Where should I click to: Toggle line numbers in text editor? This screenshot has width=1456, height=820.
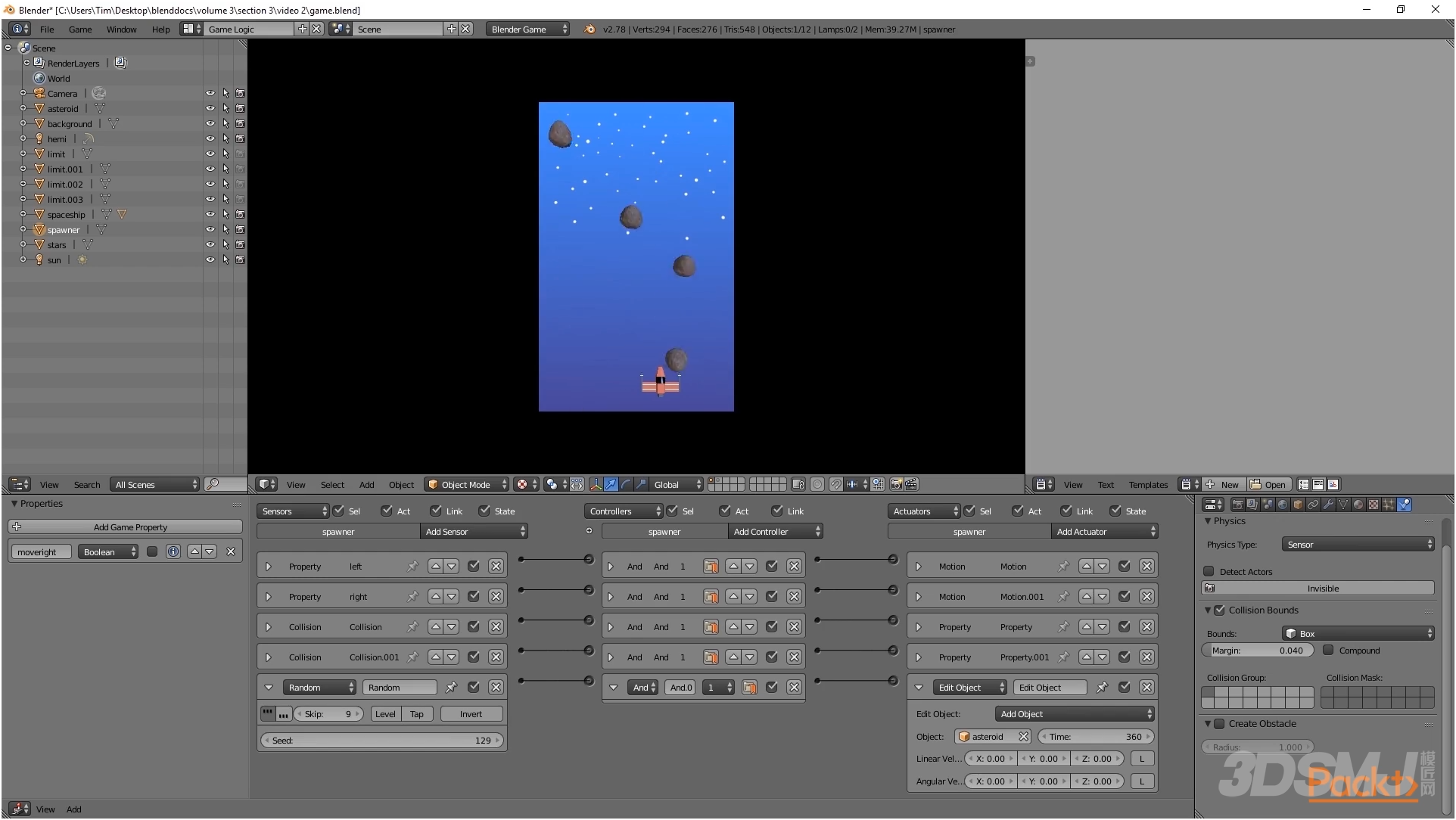point(1303,485)
